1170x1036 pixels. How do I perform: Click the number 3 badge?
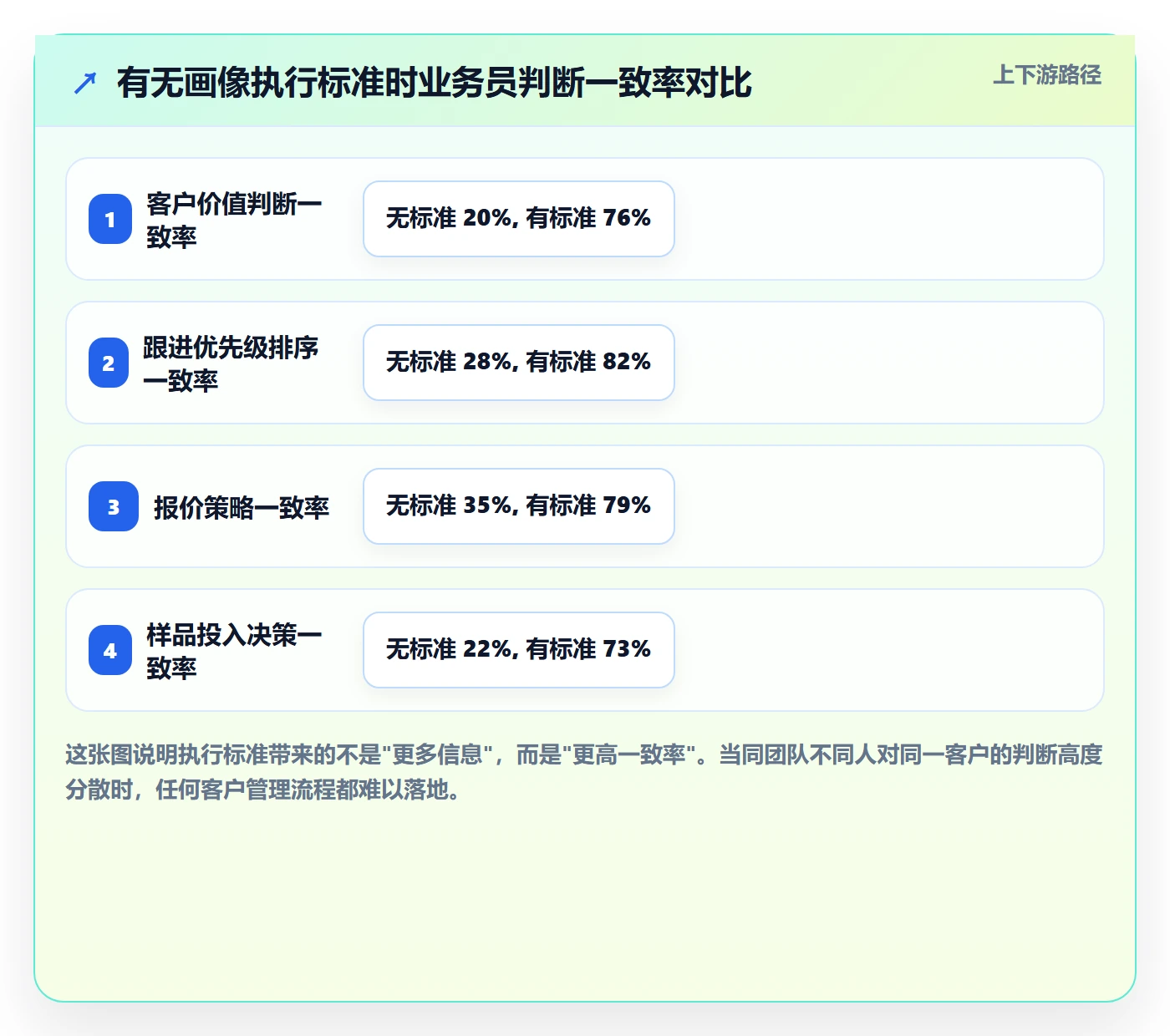(114, 506)
